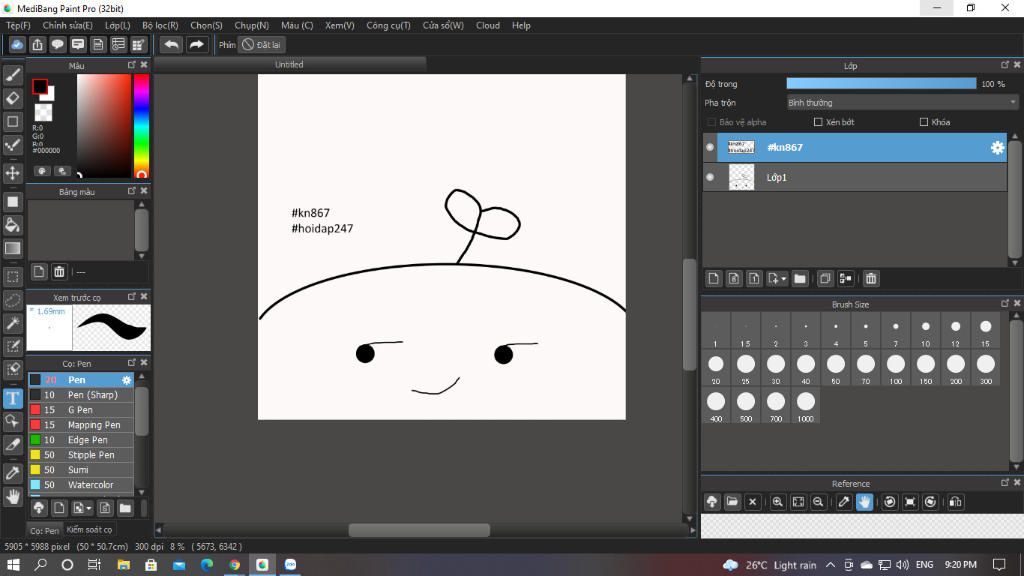Screen dimensions: 1024x576
Task: Click the rainbow hue strip in color panel
Action: [x=141, y=125]
